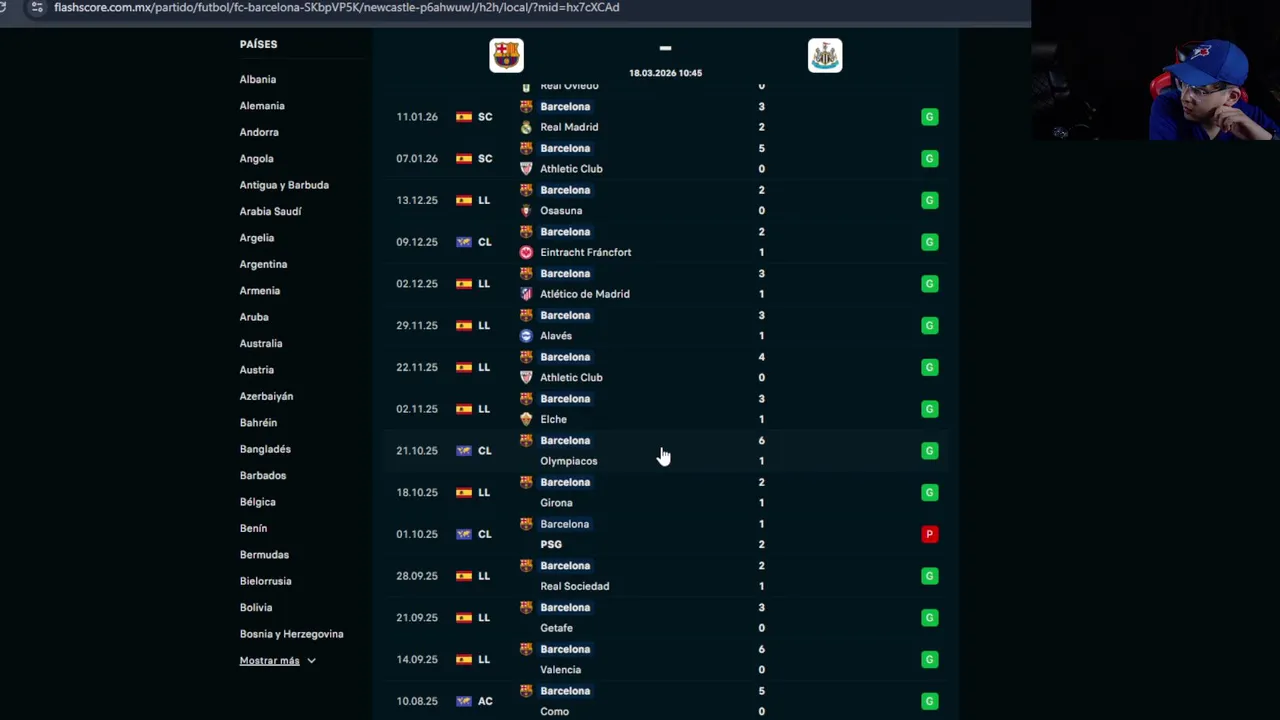The height and width of the screenshot is (720, 1280).
Task: Click Spain flag in 13.12.25 row
Action: pyautogui.click(x=464, y=200)
